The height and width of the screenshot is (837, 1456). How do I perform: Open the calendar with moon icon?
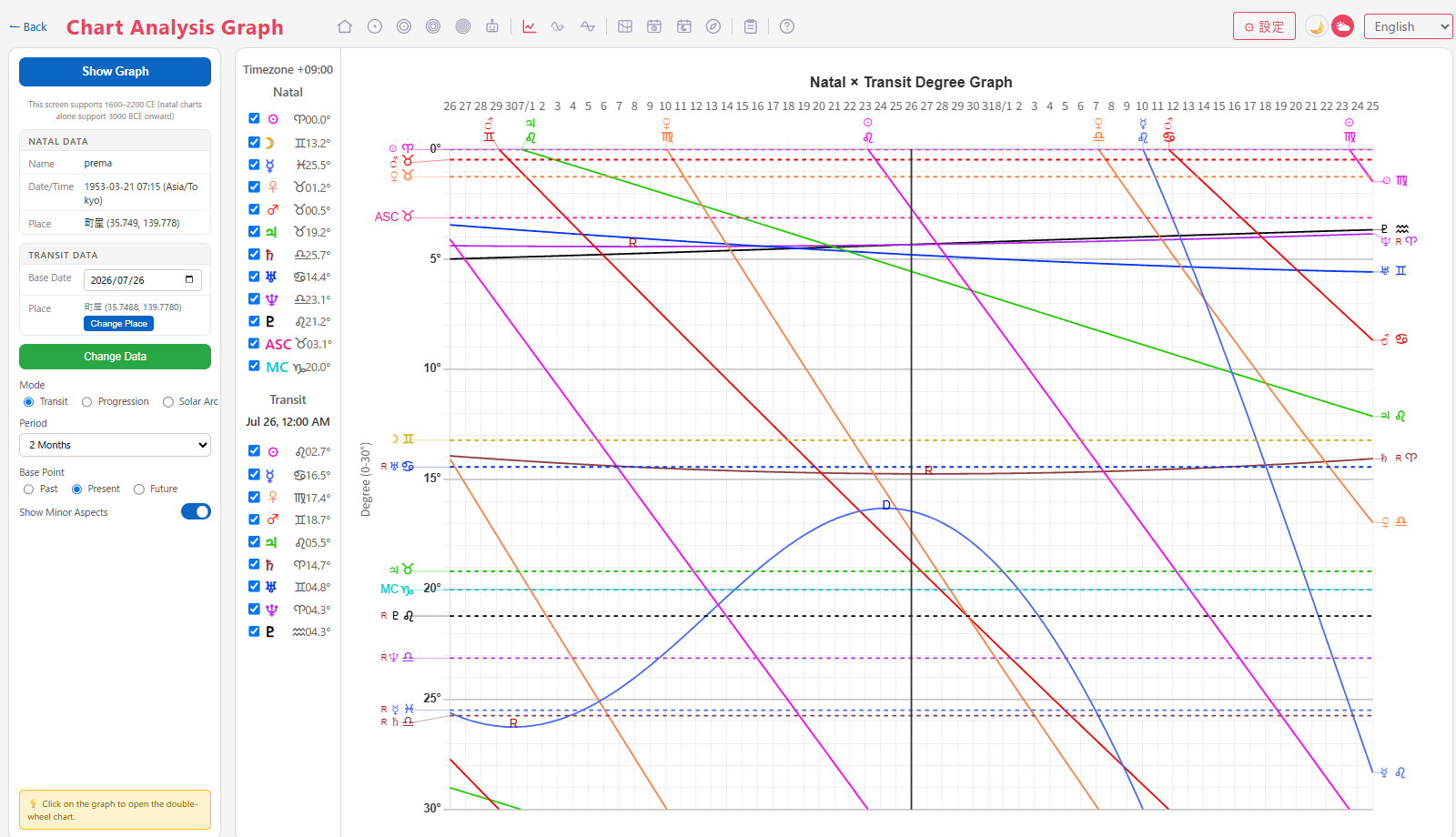684,26
